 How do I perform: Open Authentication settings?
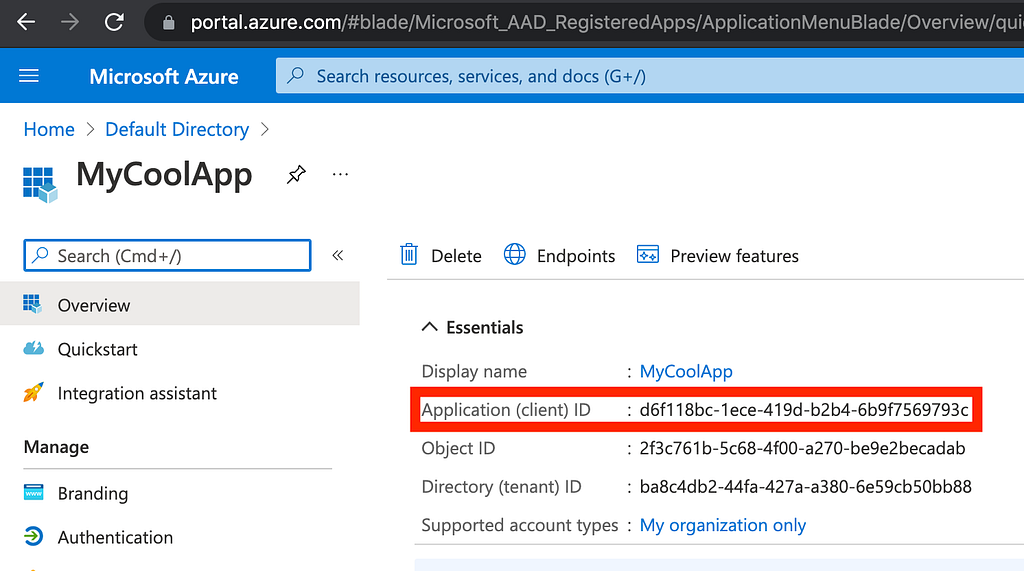(x=115, y=537)
